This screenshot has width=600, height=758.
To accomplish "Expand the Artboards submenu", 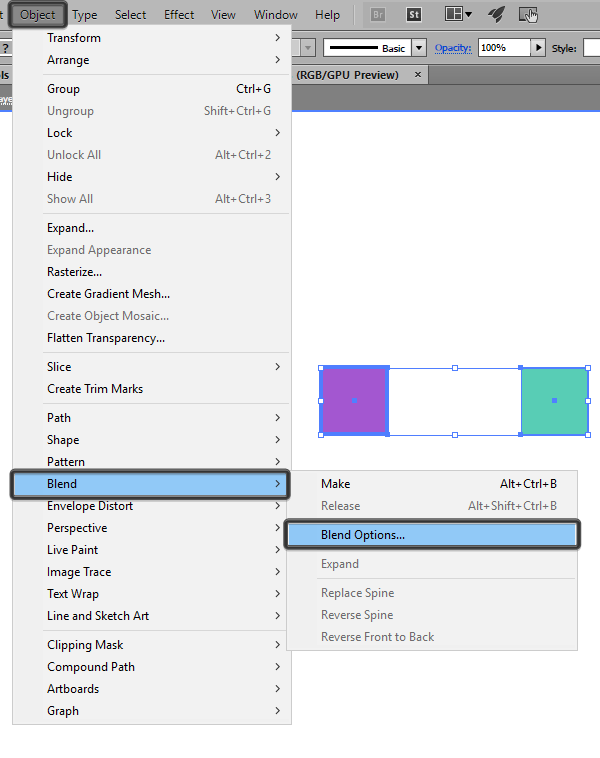I will tap(152, 689).
